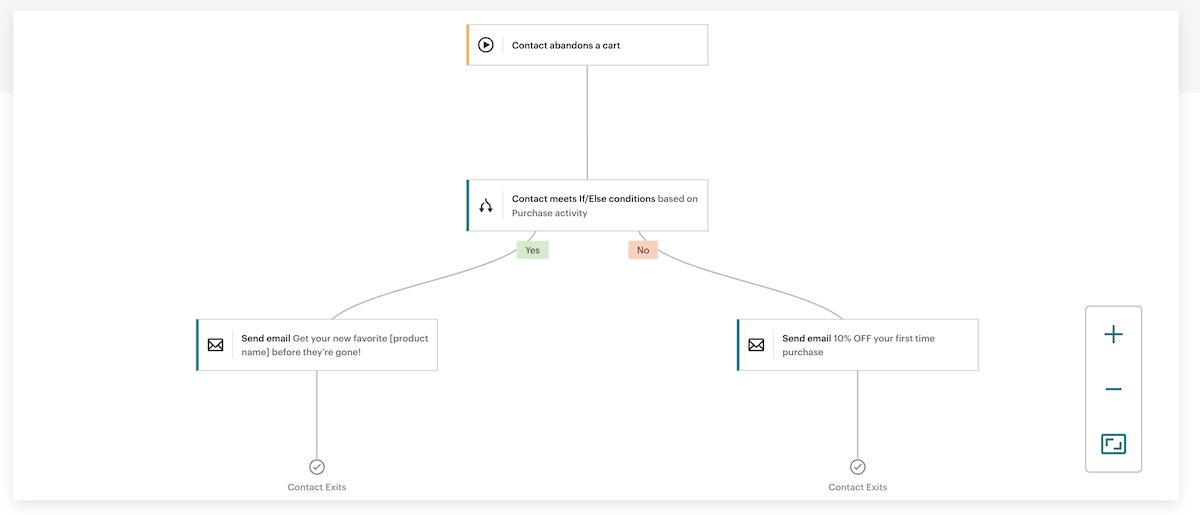This screenshot has width=1200, height=515.
Task: Click the connector below the cart trigger
Action: 587,123
